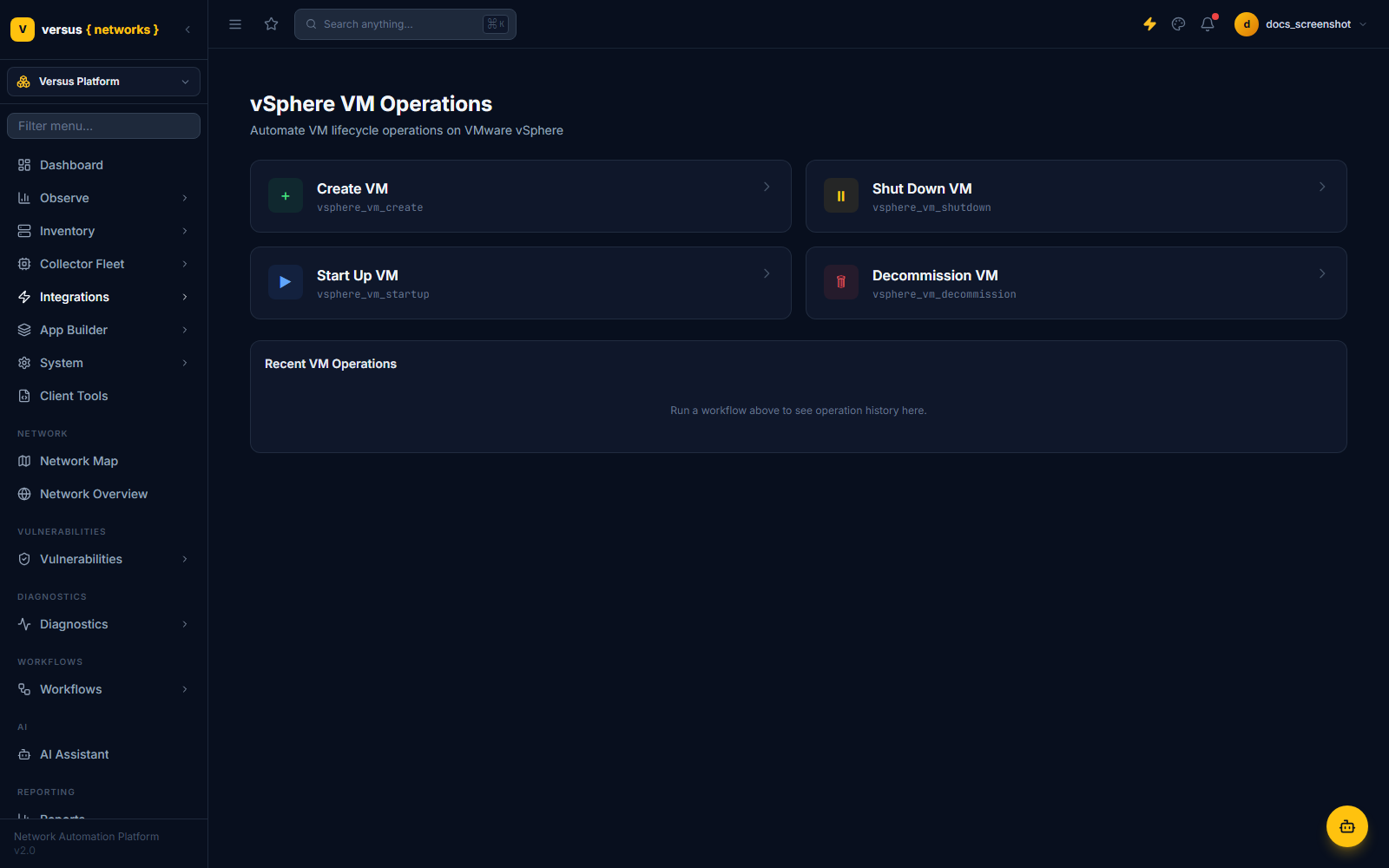Click the Versus Networks logo icon

23,30
